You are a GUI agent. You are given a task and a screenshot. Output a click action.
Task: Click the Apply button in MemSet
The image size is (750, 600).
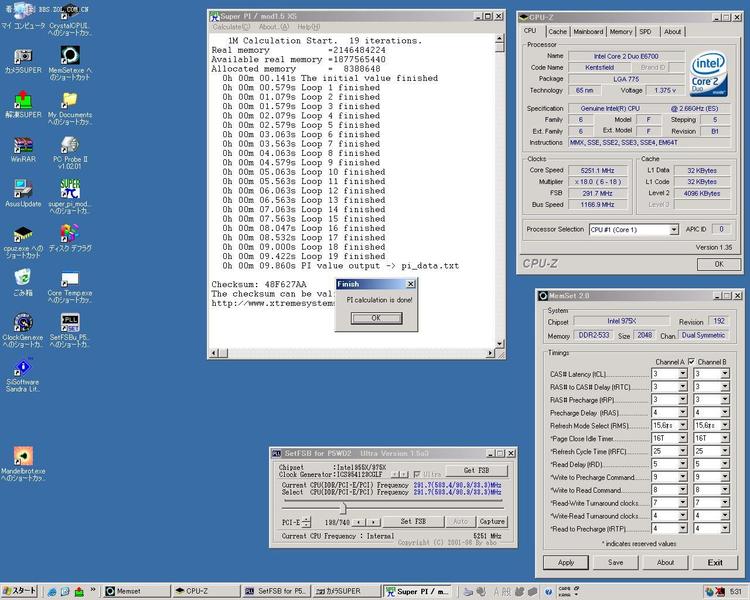(566, 563)
